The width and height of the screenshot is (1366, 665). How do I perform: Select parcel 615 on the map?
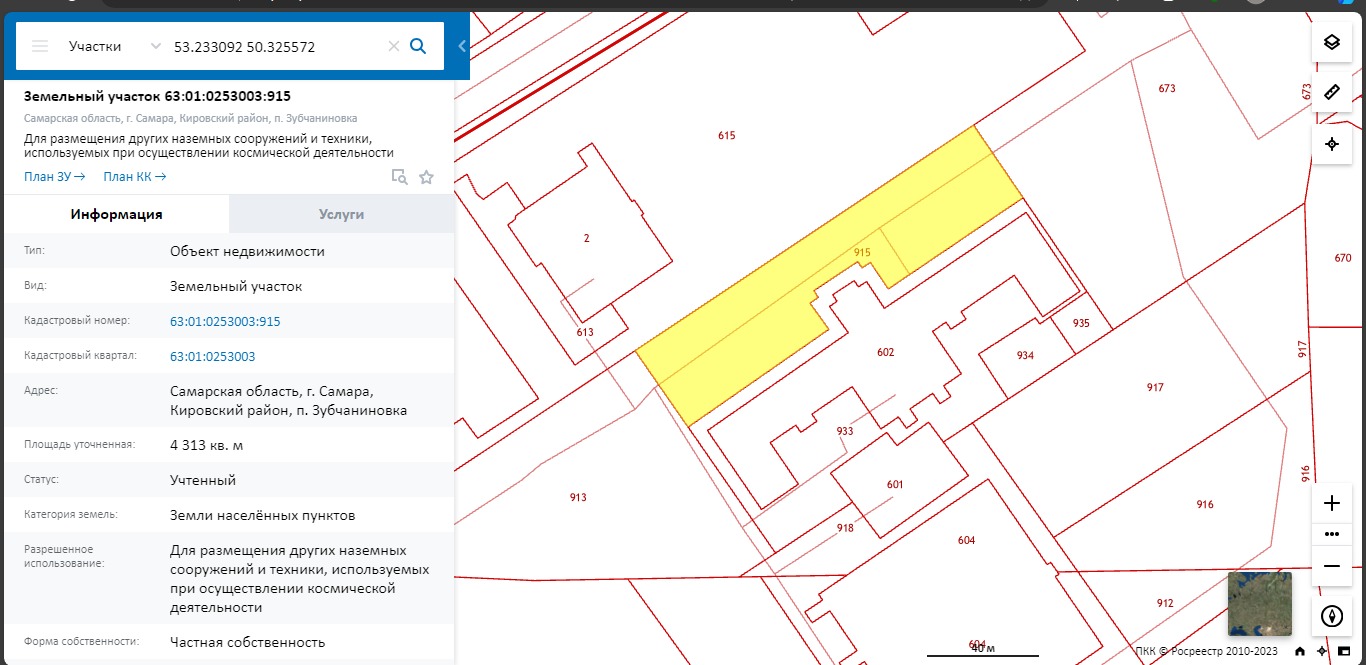point(727,135)
